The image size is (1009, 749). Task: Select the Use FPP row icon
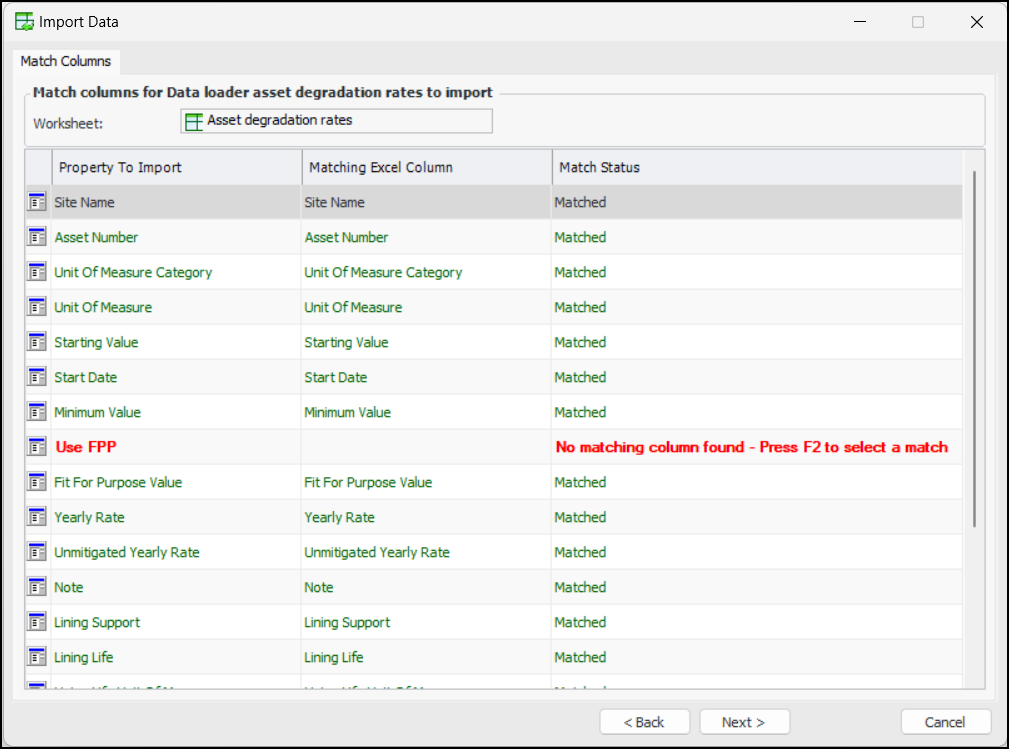tap(37, 447)
